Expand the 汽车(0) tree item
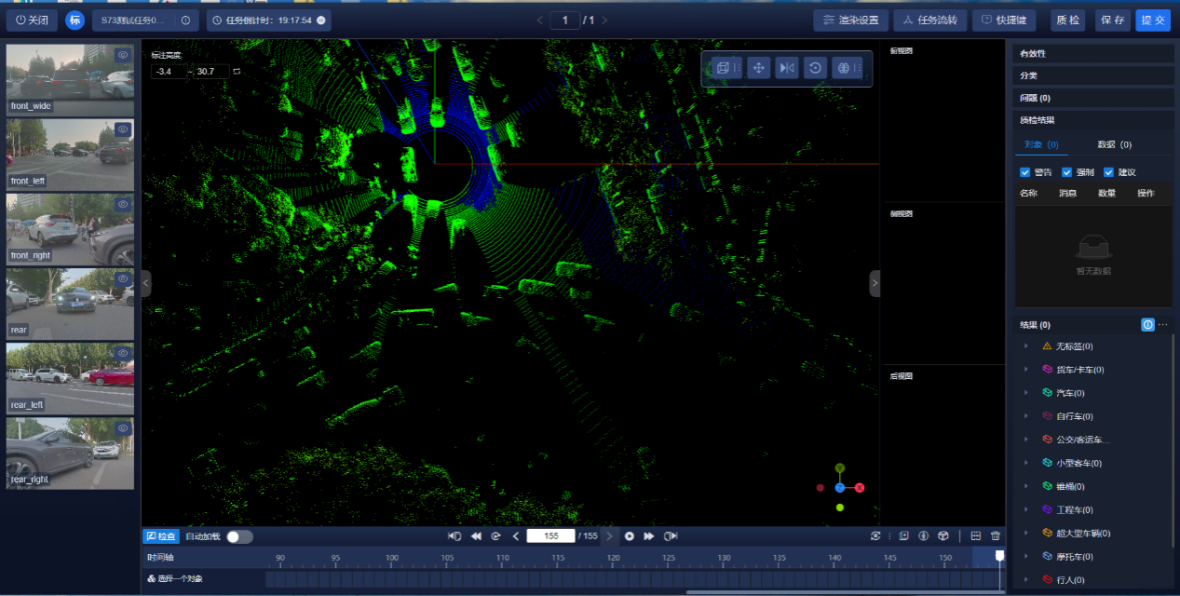Screen dimensions: 1180x596 [x=1026, y=393]
